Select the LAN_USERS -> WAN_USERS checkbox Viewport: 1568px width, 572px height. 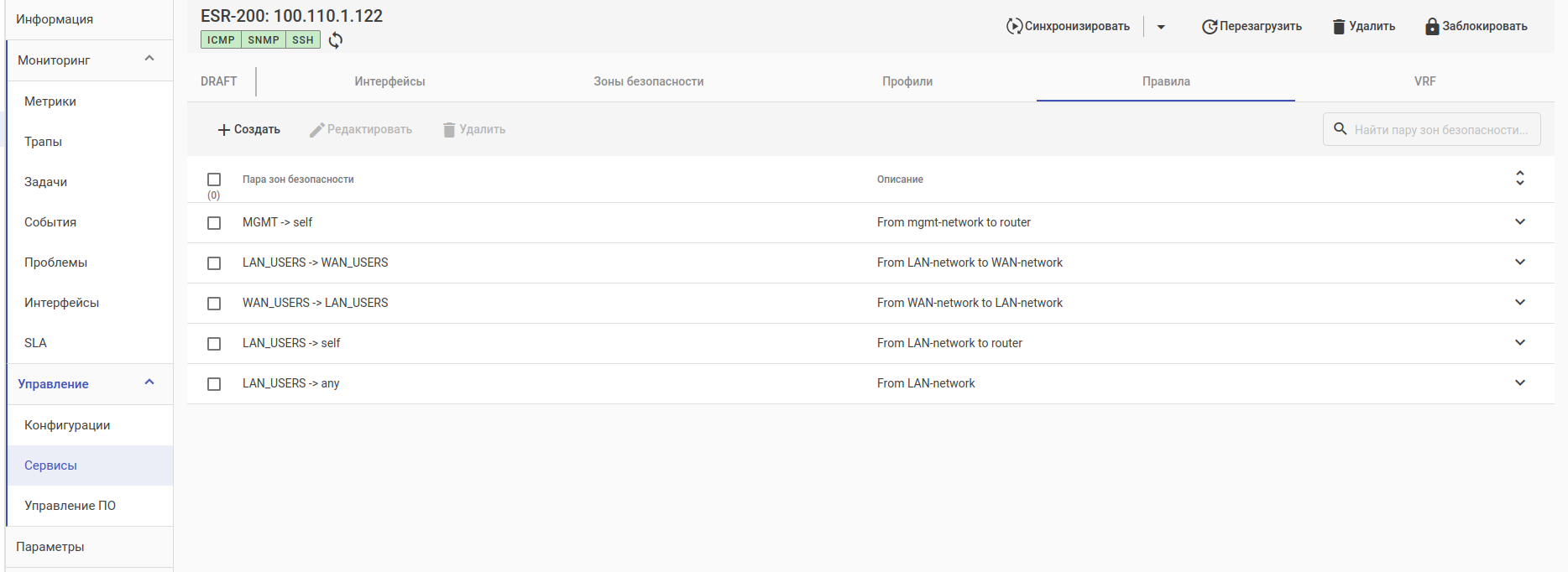(214, 263)
